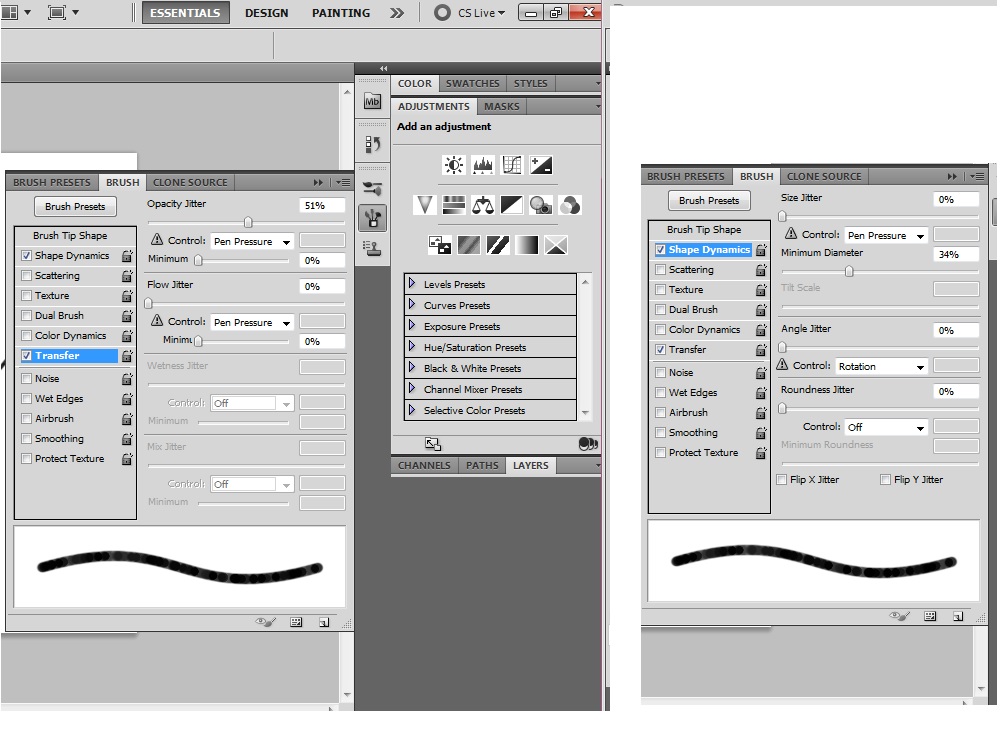The width and height of the screenshot is (1004, 730).
Task: Add a Levels adjustment via histogram icon
Action: [483, 165]
